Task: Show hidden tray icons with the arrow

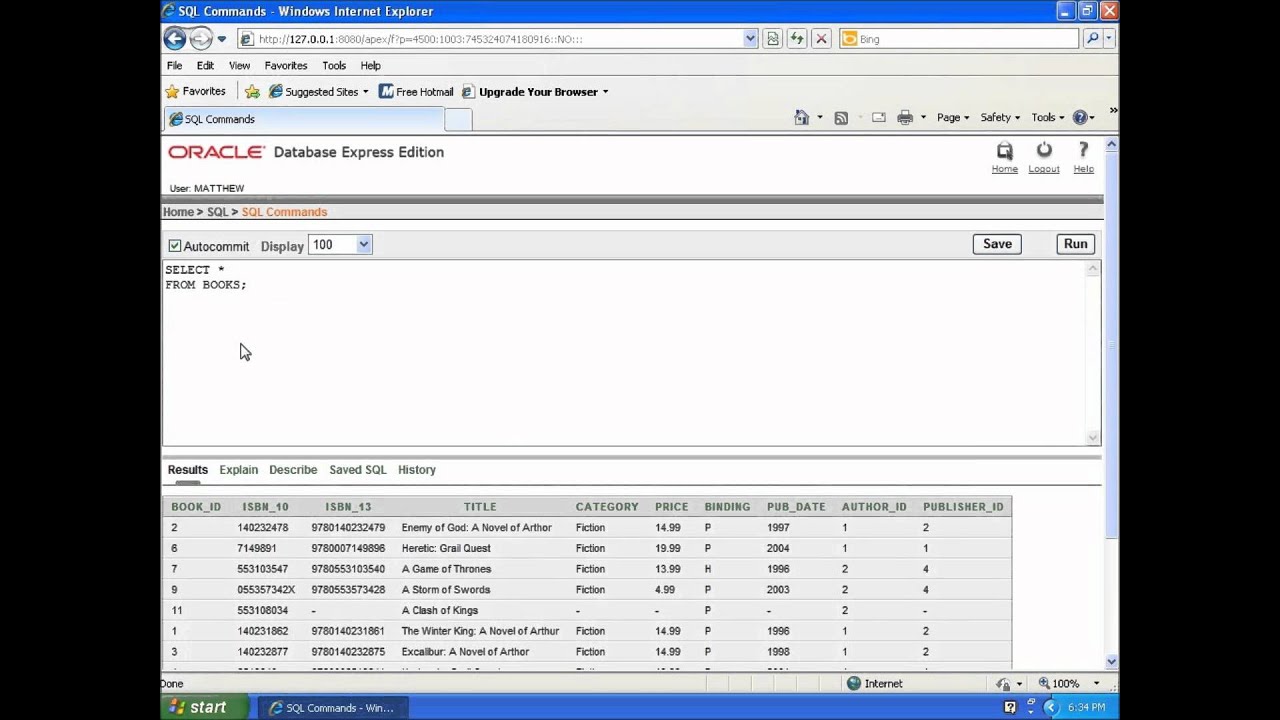Action: [1050, 708]
